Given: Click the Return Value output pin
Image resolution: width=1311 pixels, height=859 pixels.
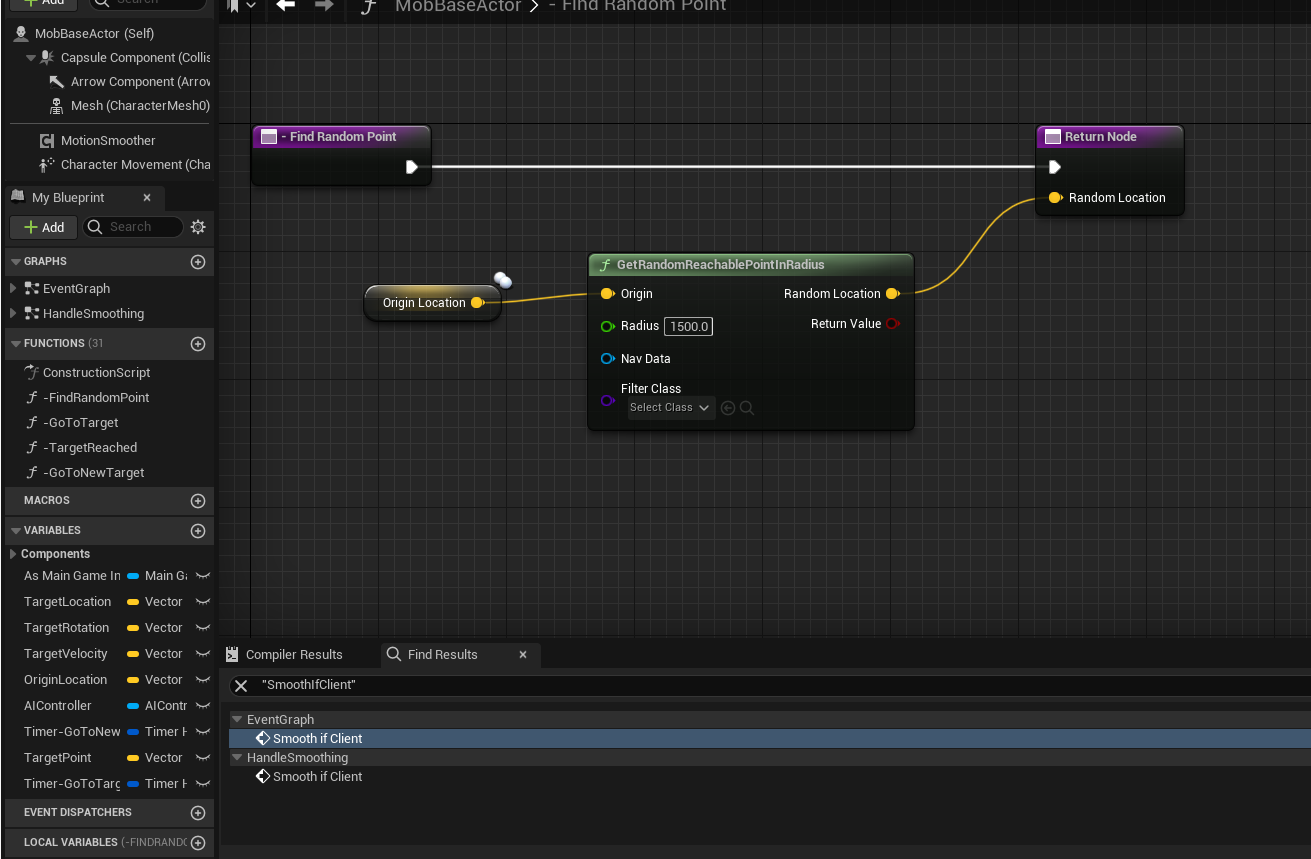Looking at the screenshot, I should coord(892,324).
